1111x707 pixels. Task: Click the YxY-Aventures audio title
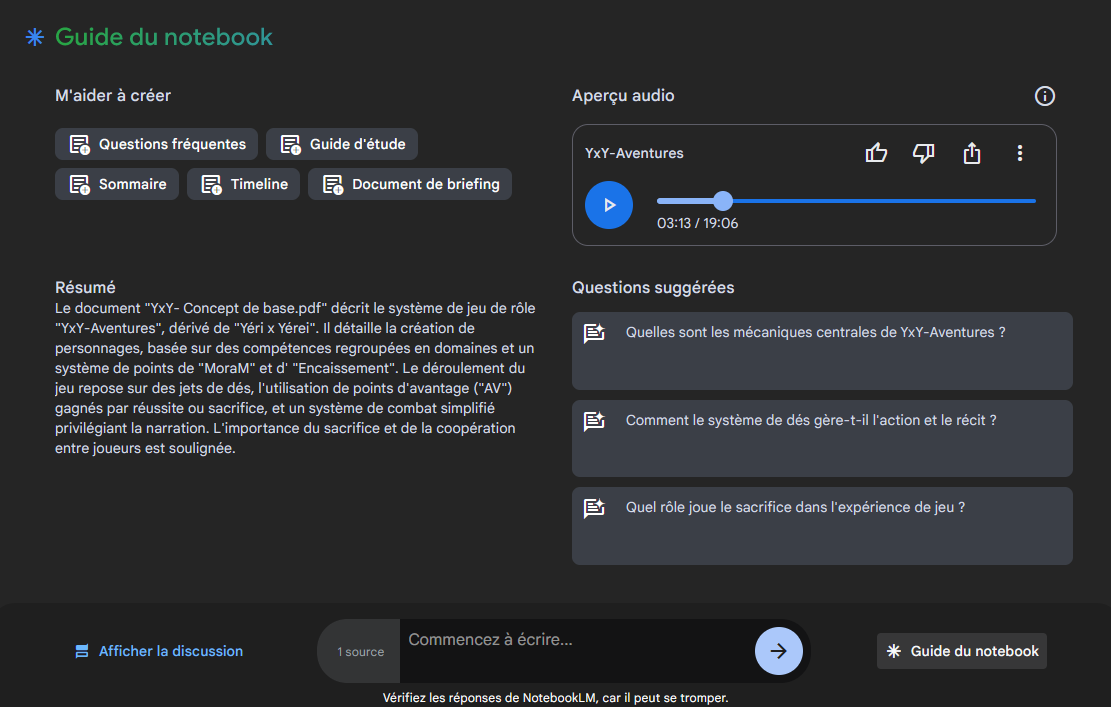(634, 153)
